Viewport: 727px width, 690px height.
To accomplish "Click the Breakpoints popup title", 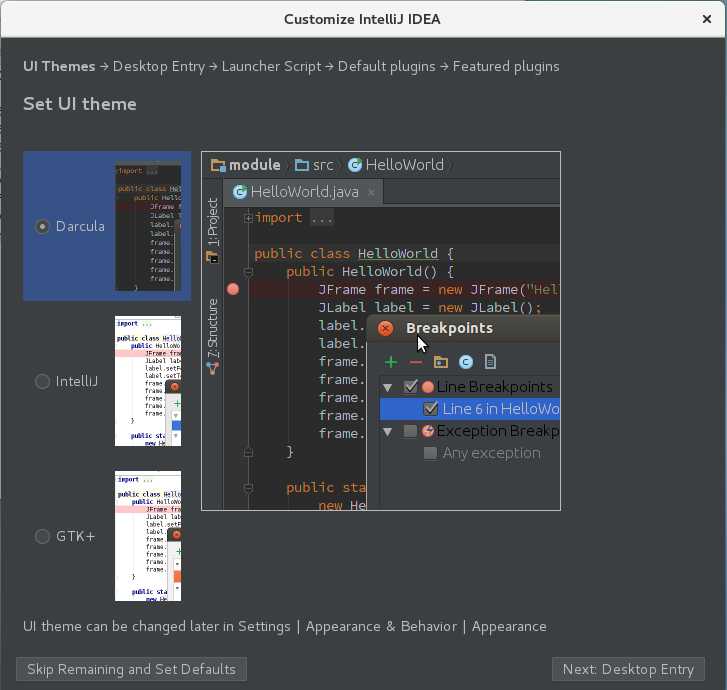I will click(x=449, y=328).
